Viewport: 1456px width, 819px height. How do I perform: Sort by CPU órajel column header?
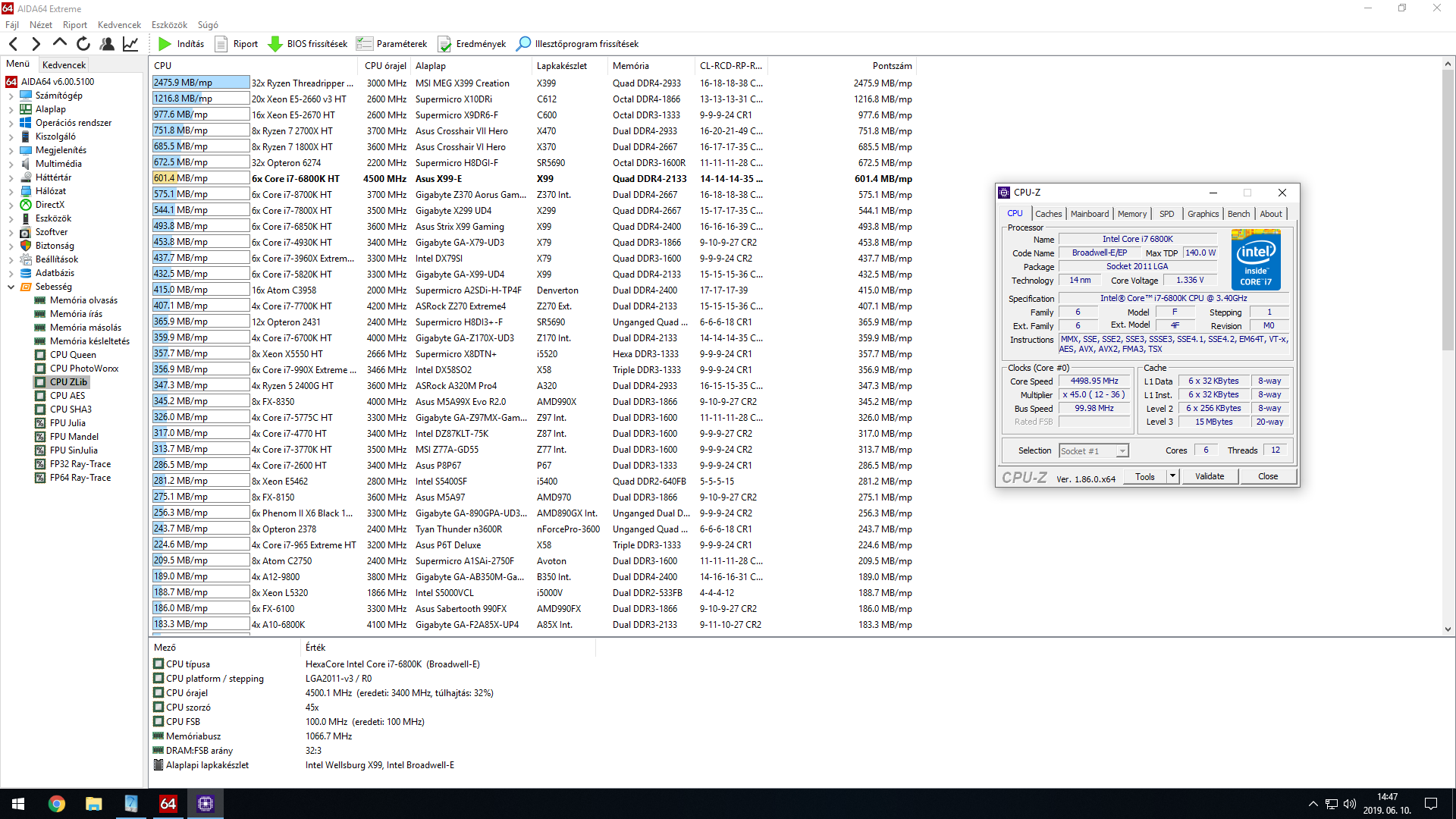coord(385,66)
